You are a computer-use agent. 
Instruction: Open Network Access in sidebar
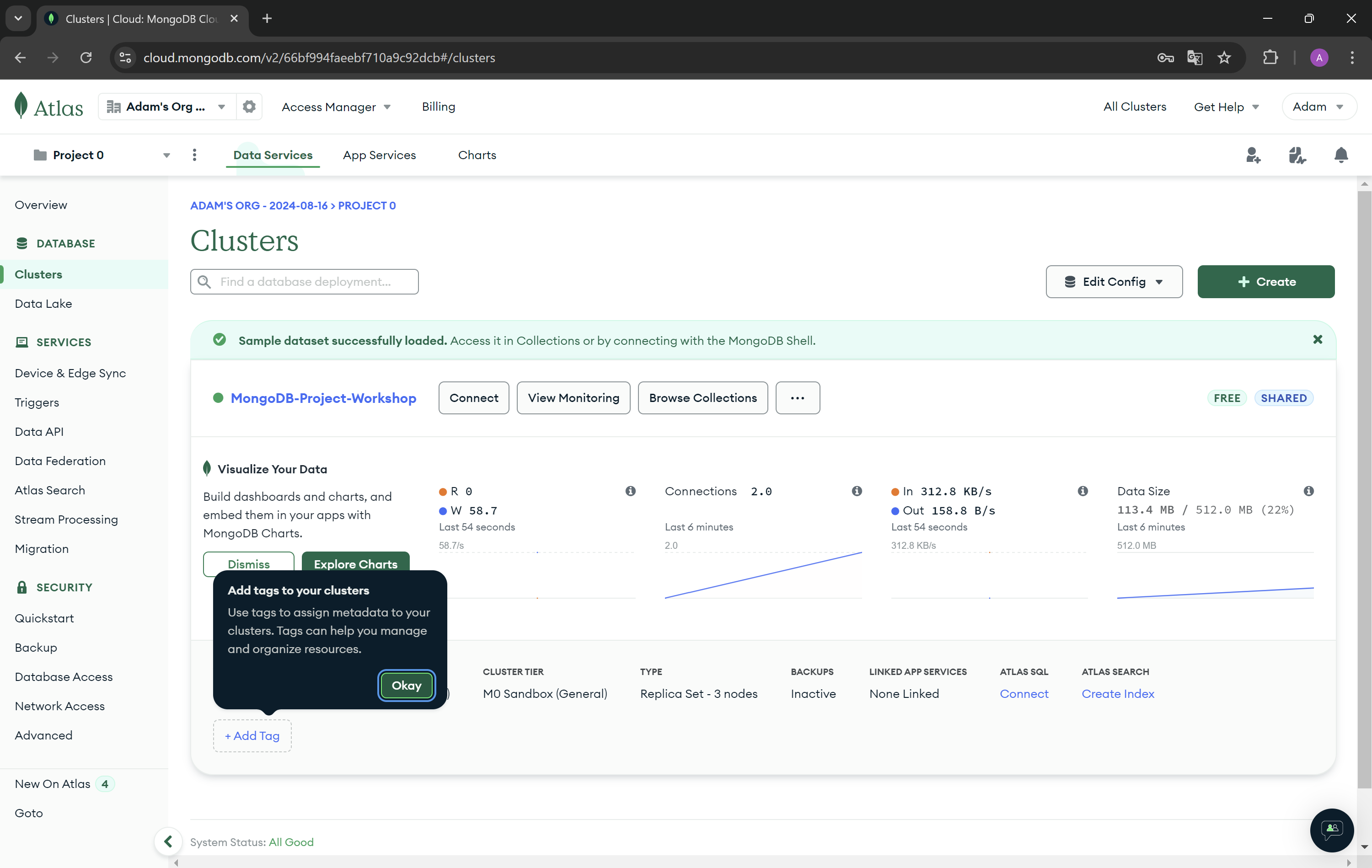click(x=60, y=706)
